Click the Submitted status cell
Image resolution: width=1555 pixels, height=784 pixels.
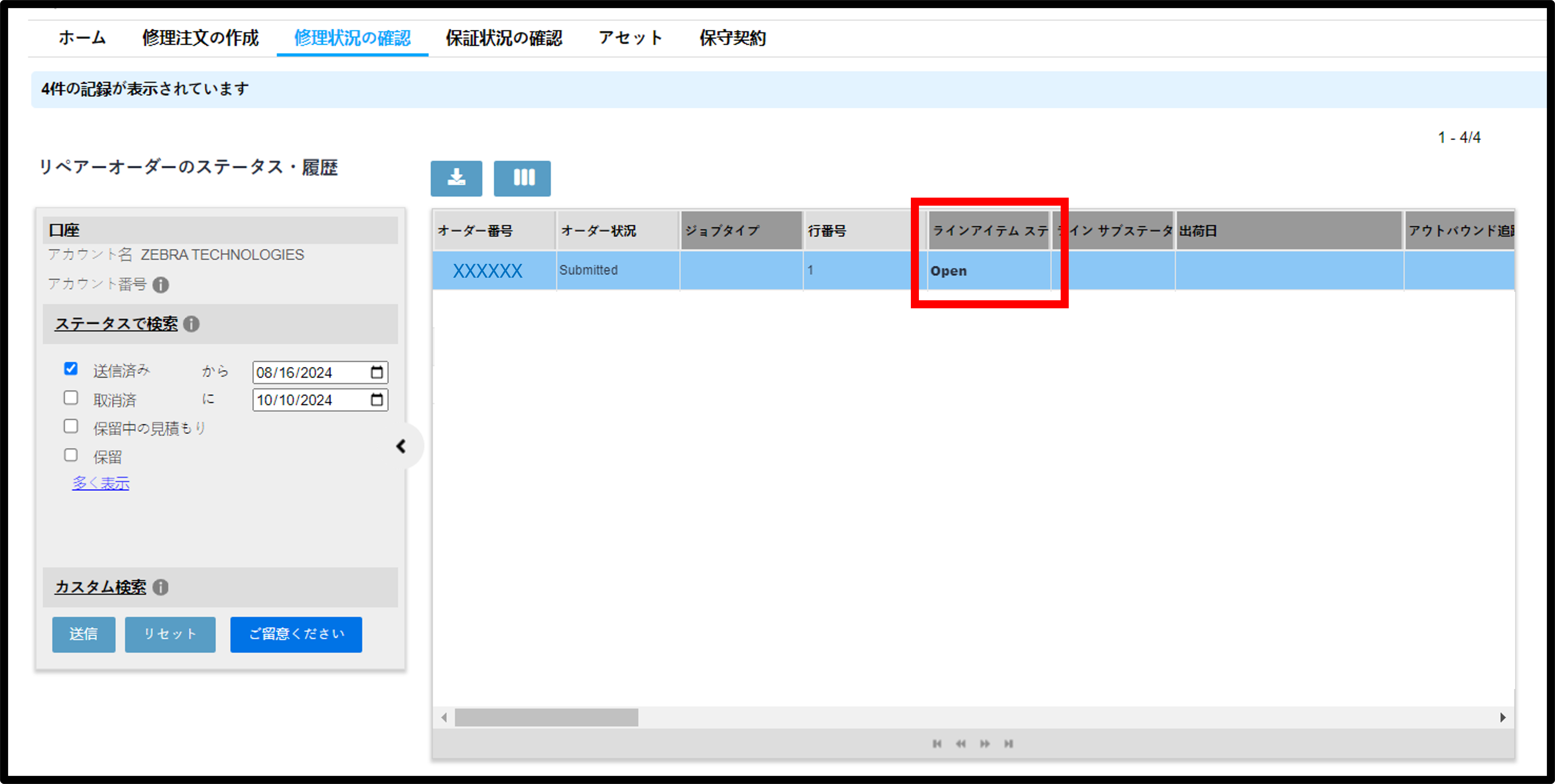(x=618, y=270)
